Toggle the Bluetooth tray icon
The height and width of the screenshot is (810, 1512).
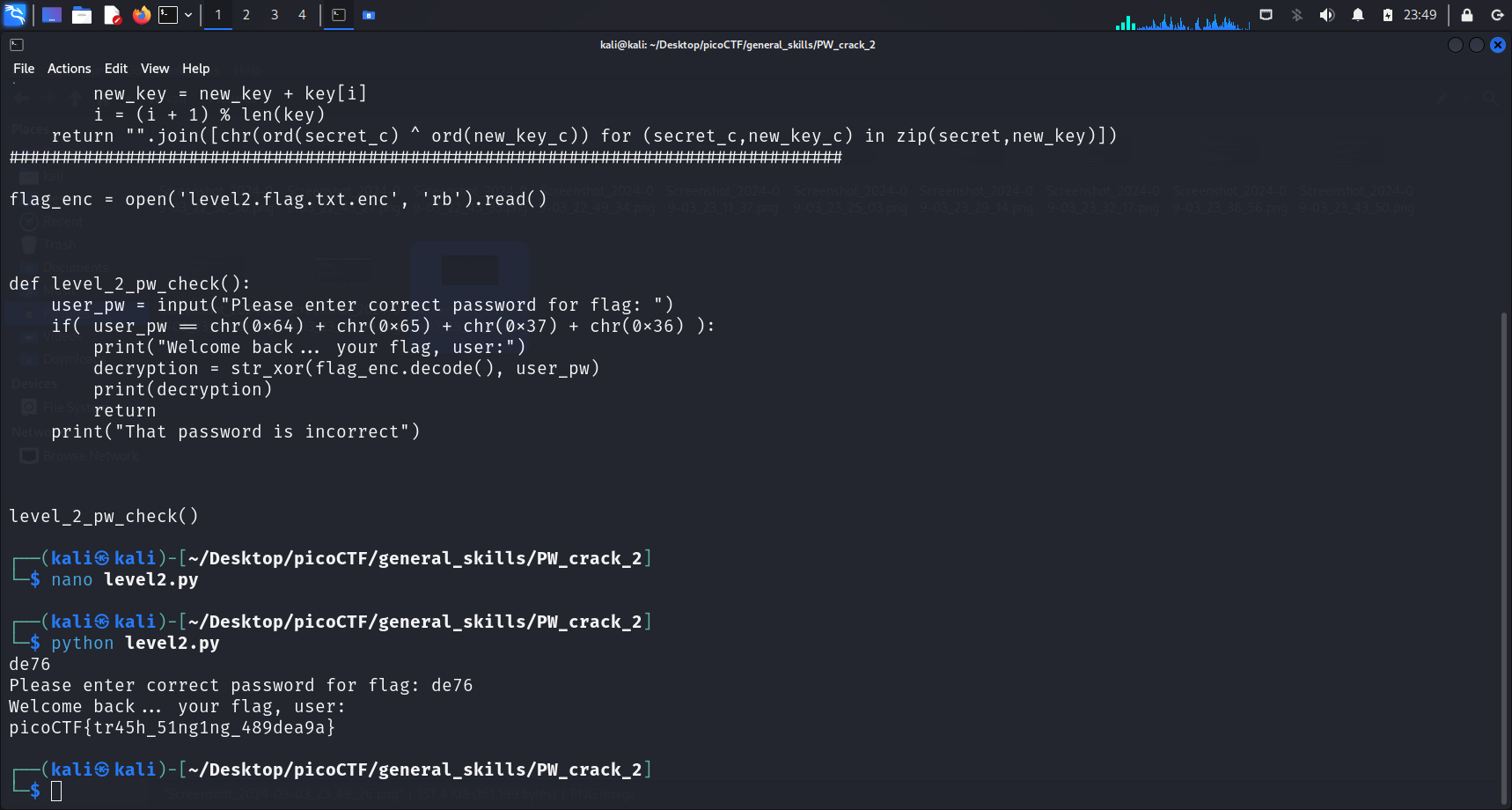point(1296,15)
